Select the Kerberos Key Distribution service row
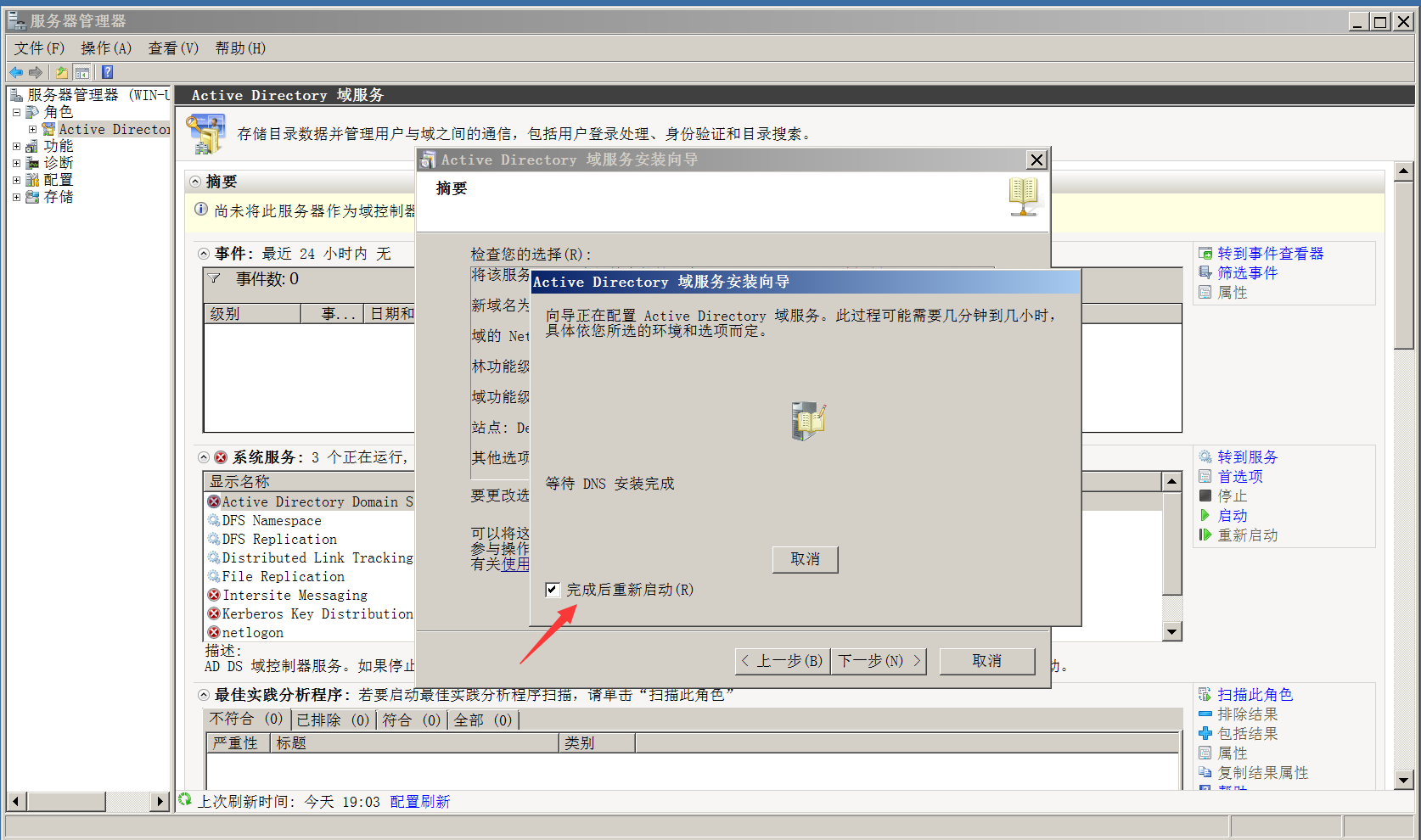 click(x=311, y=613)
